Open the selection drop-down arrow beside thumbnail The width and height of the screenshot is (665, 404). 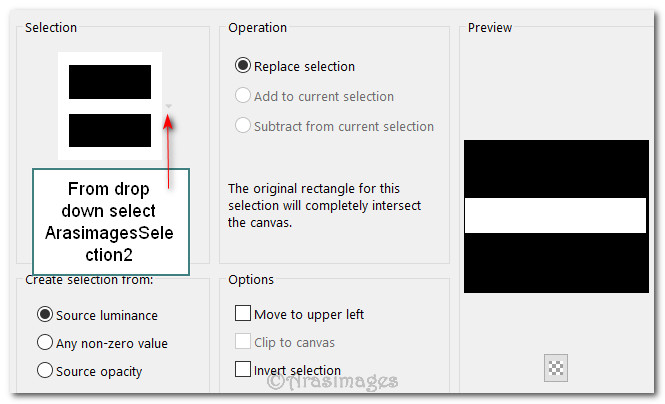(169, 106)
